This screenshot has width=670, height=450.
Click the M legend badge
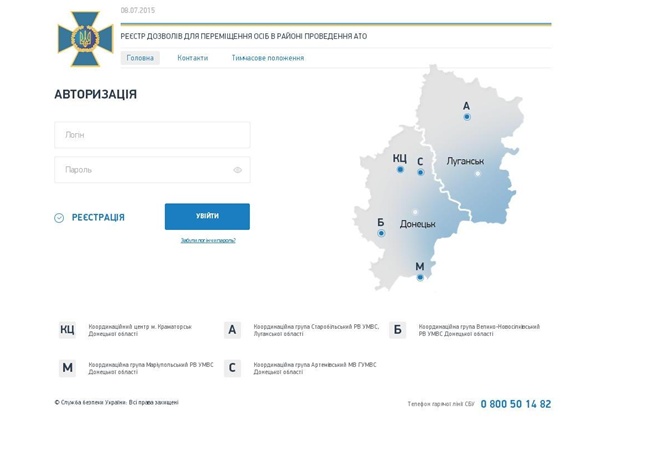click(x=67, y=368)
